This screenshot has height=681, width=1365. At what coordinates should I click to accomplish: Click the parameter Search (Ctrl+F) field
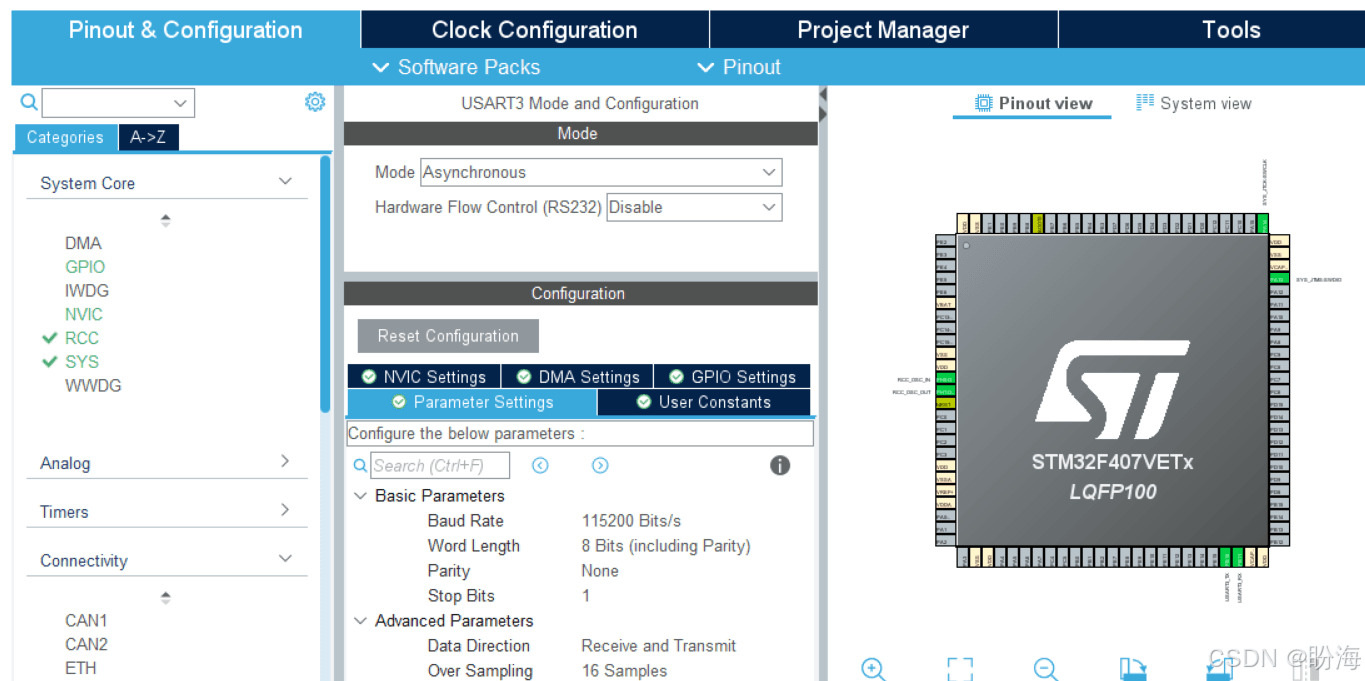coord(440,465)
